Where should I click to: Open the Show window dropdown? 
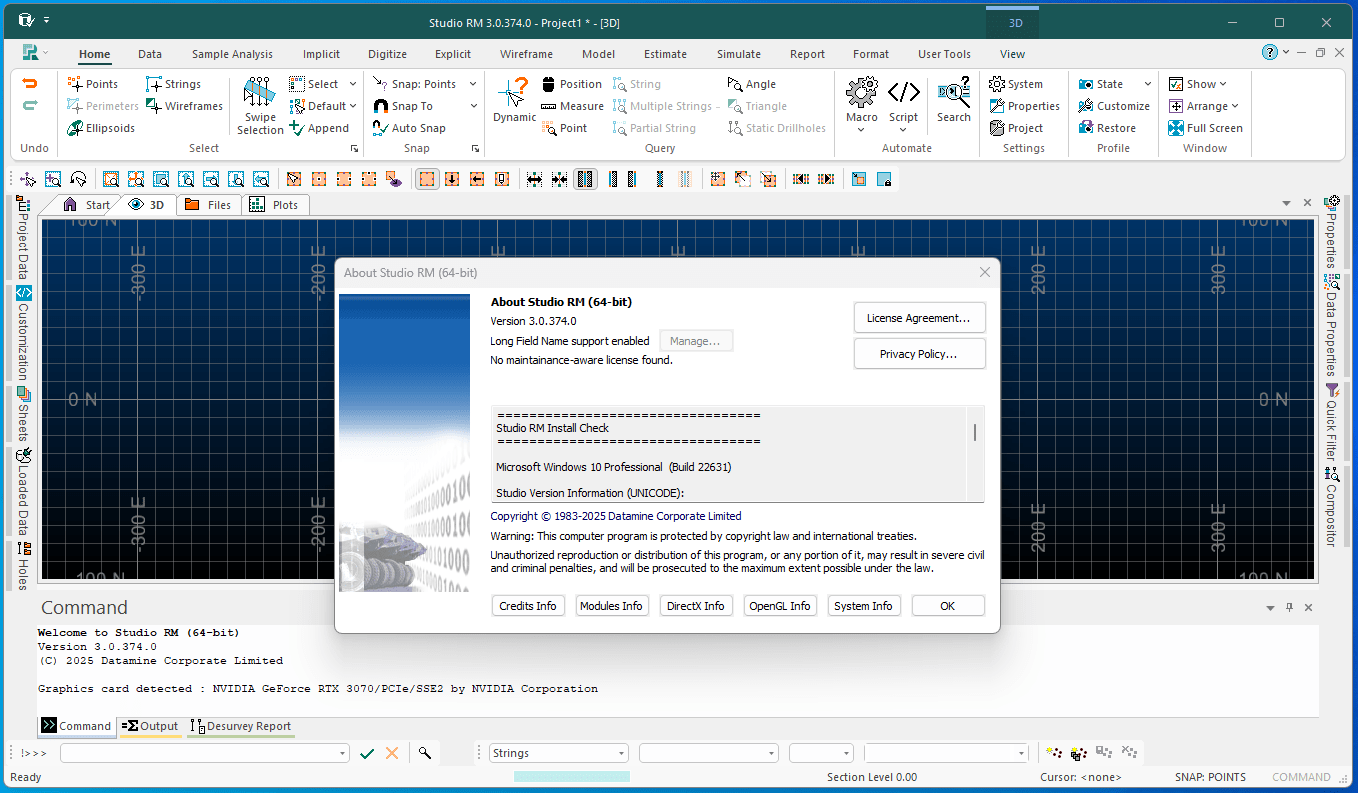tap(1223, 84)
